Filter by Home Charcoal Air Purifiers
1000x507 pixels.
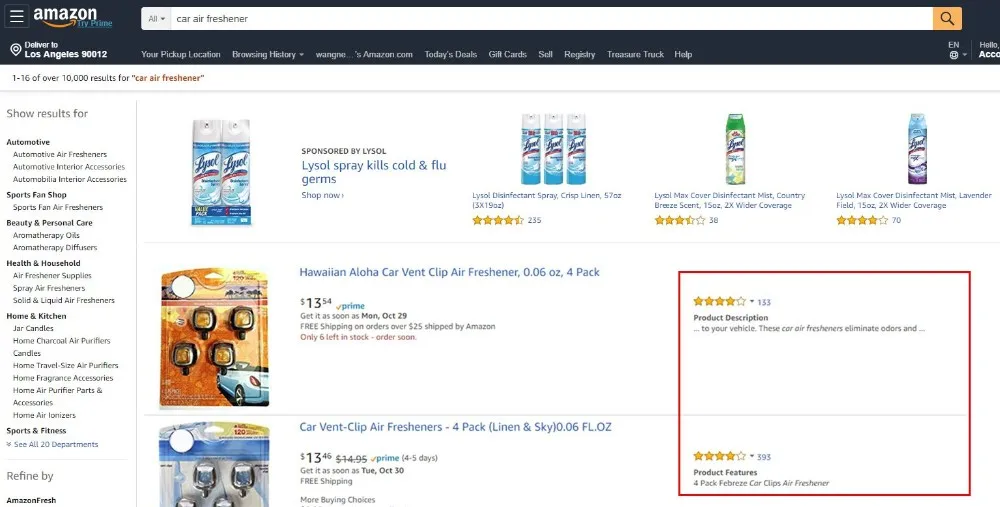pos(61,347)
